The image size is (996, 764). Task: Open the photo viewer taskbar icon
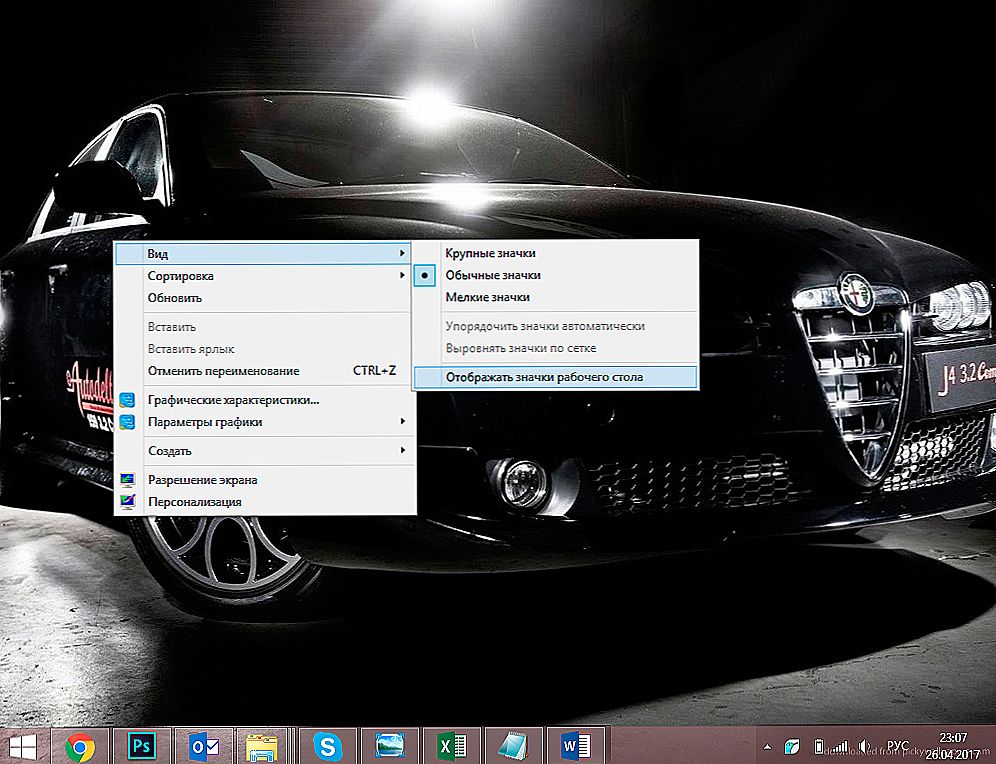point(389,746)
